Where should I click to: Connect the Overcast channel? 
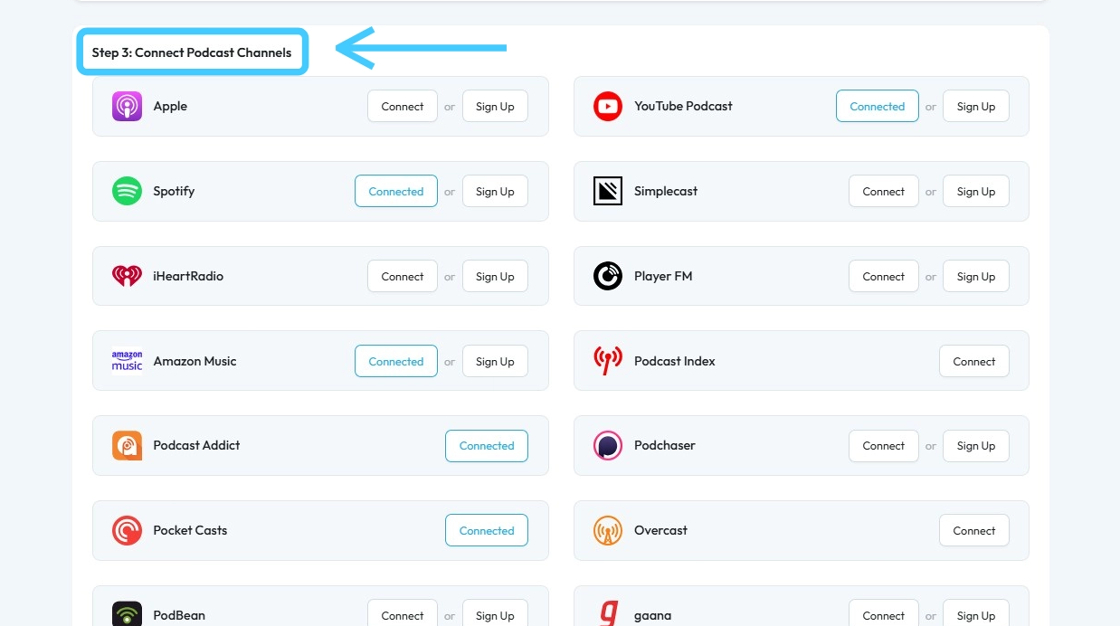[x=974, y=530]
